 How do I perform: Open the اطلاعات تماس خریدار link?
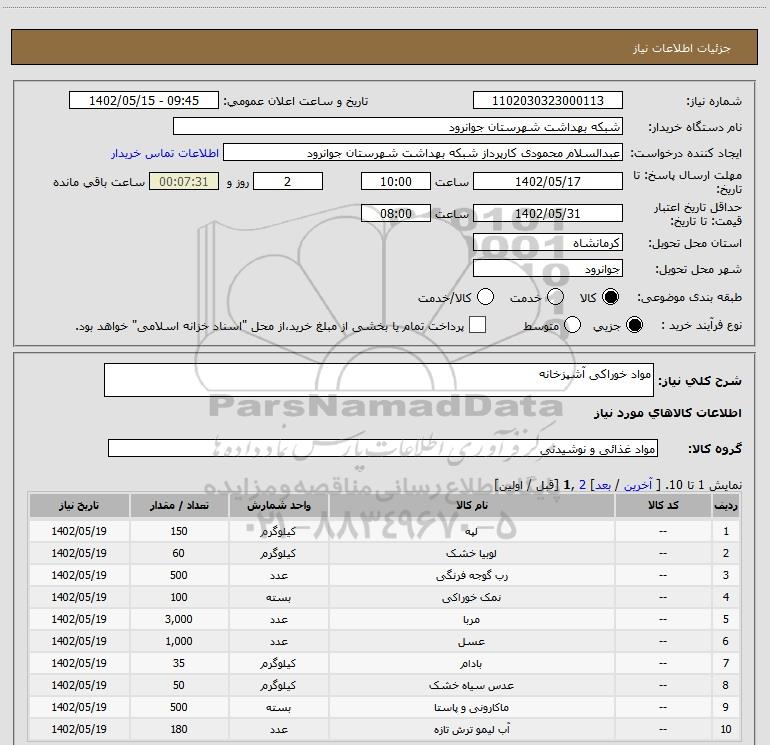tap(165, 153)
